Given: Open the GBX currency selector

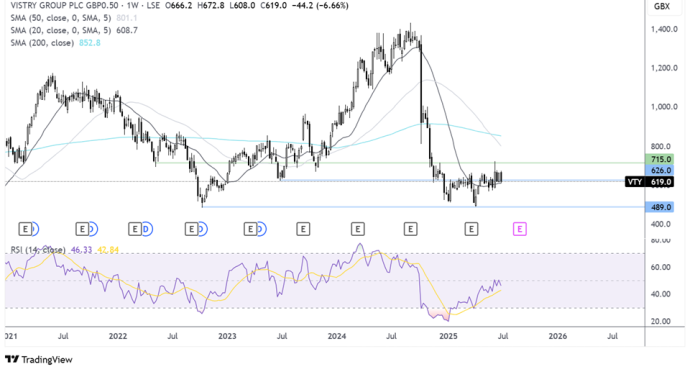Looking at the screenshot, I should [662, 6].
